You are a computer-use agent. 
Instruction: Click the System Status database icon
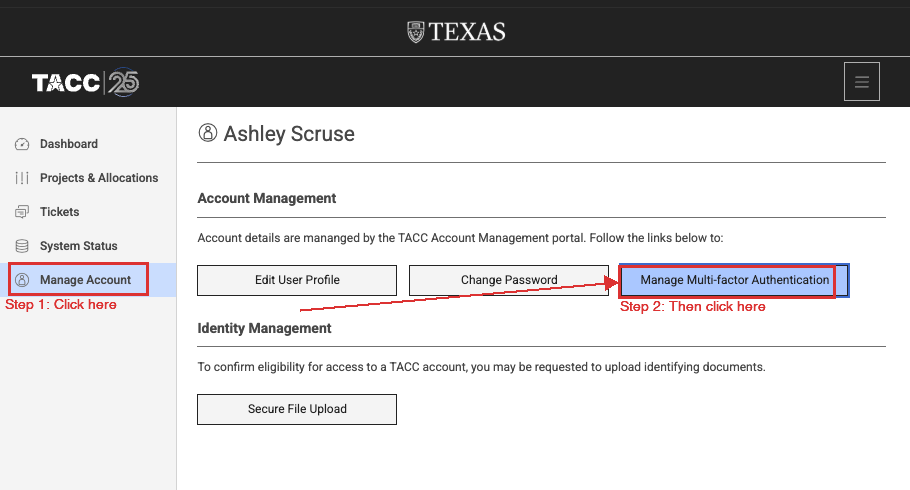click(22, 246)
